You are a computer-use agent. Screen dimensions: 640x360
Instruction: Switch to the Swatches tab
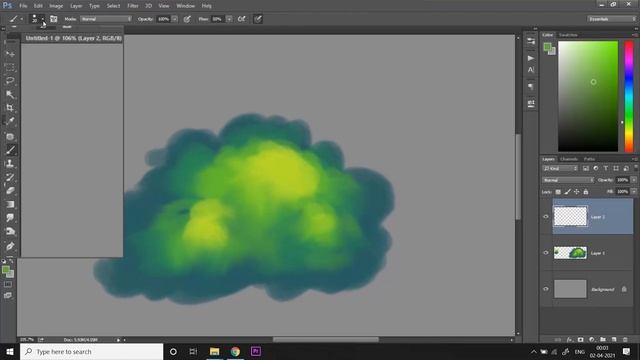tap(568, 35)
